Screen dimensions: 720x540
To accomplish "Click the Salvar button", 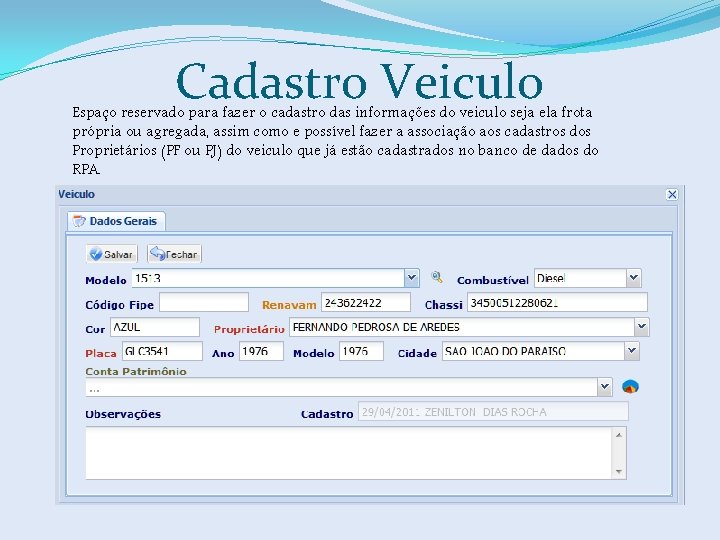I will (112, 253).
